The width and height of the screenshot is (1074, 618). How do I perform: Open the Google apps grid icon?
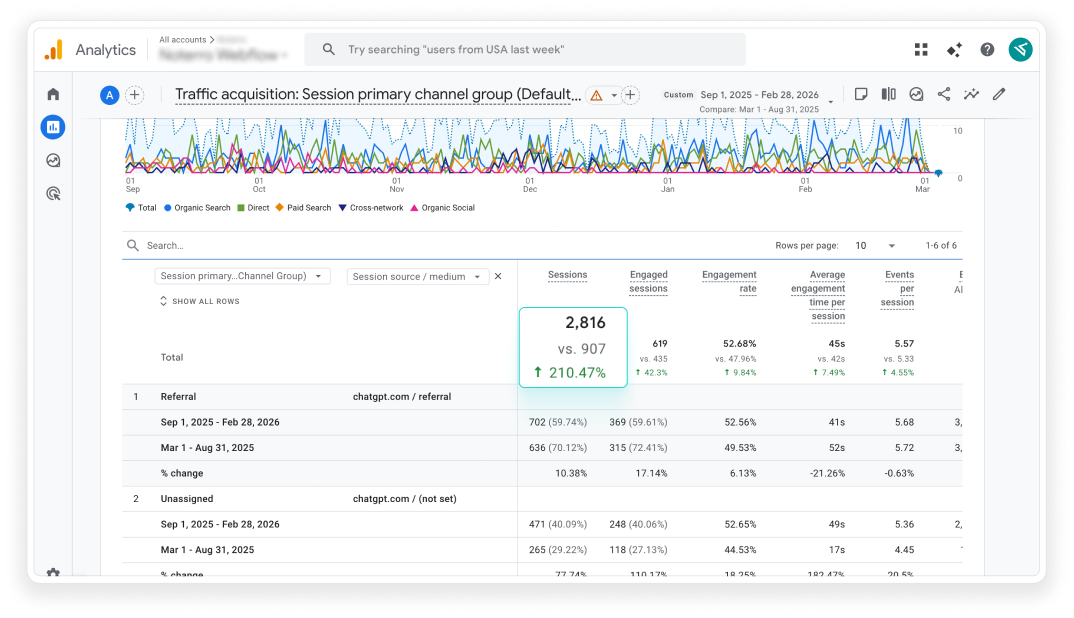click(x=921, y=50)
